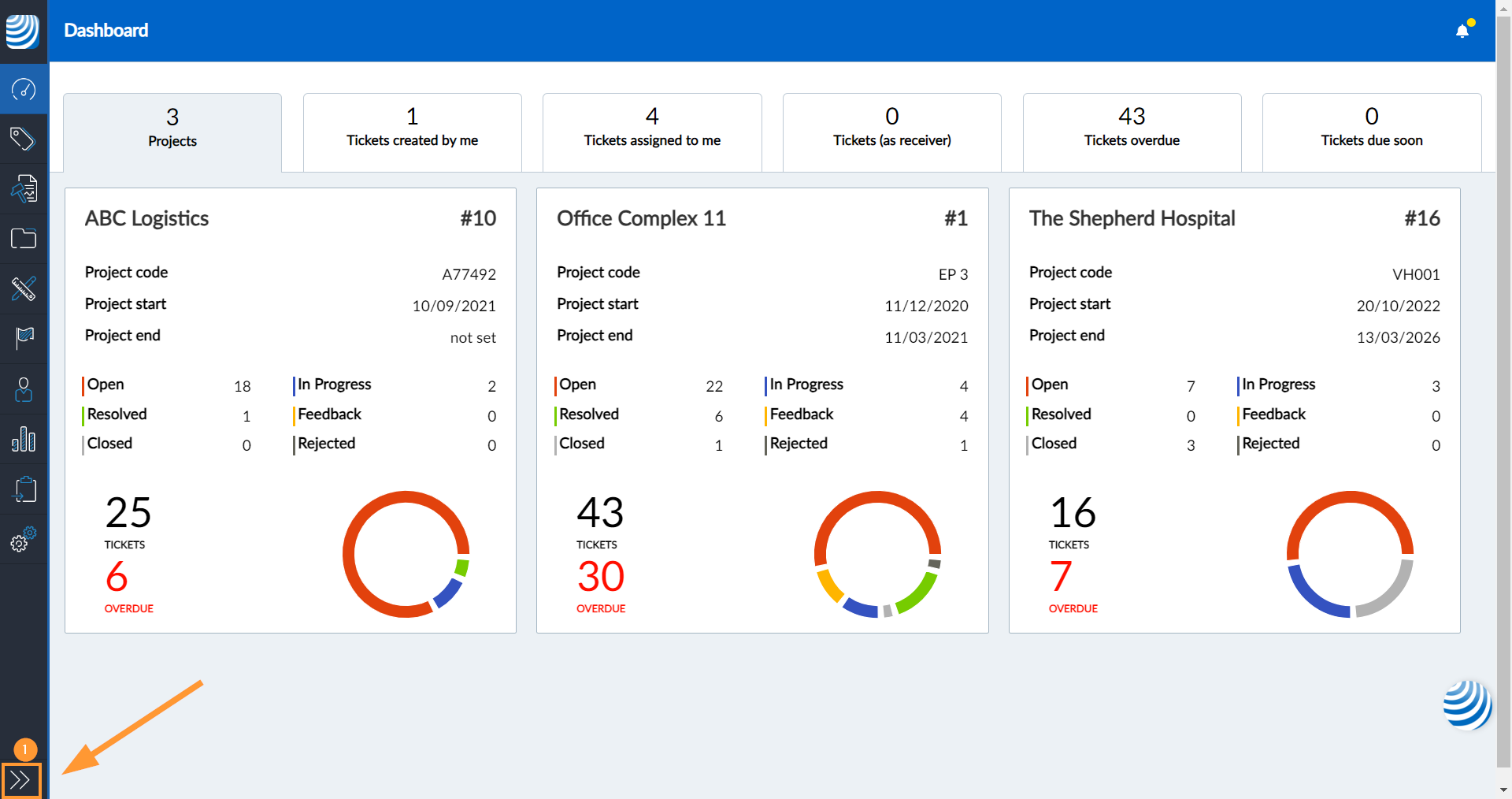
Task: Open the bar chart reports sidebar icon
Action: tap(24, 439)
